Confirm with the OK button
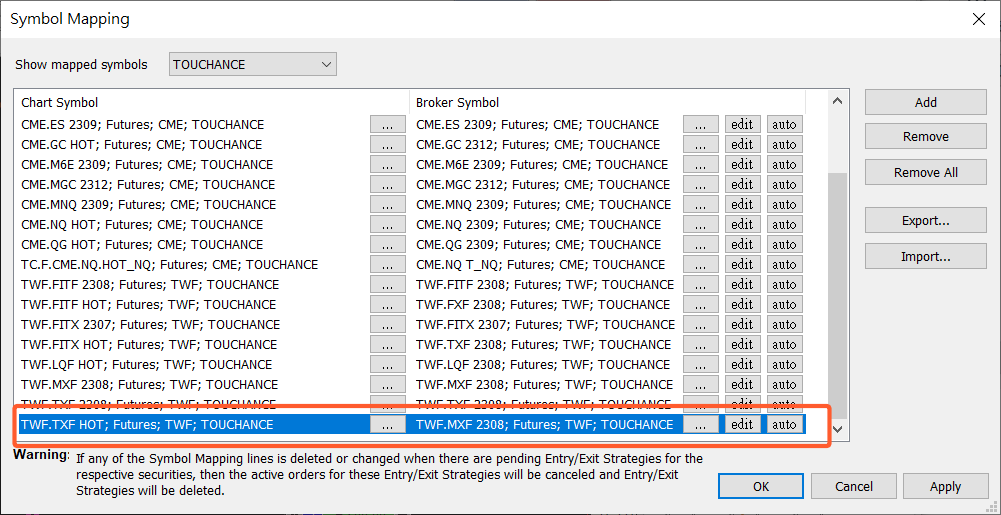1001x515 pixels. click(x=760, y=486)
